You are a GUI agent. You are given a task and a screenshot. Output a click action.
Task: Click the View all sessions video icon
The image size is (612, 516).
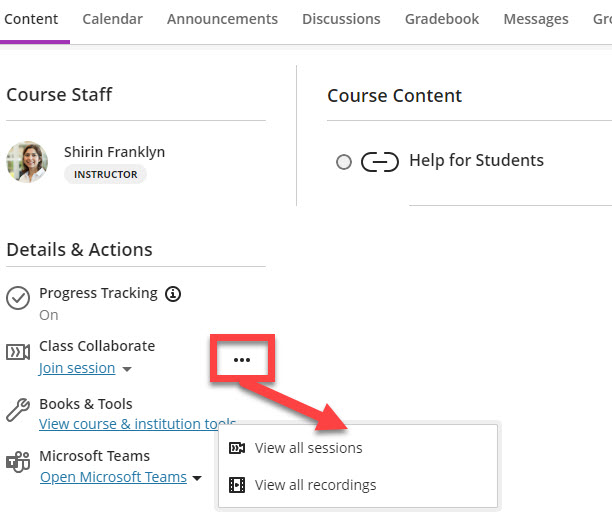237,448
